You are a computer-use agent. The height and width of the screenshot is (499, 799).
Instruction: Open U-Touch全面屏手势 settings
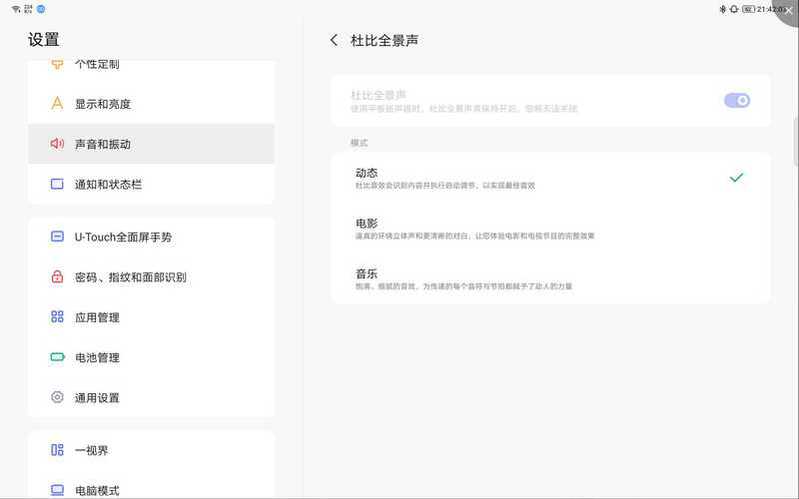tap(151, 237)
